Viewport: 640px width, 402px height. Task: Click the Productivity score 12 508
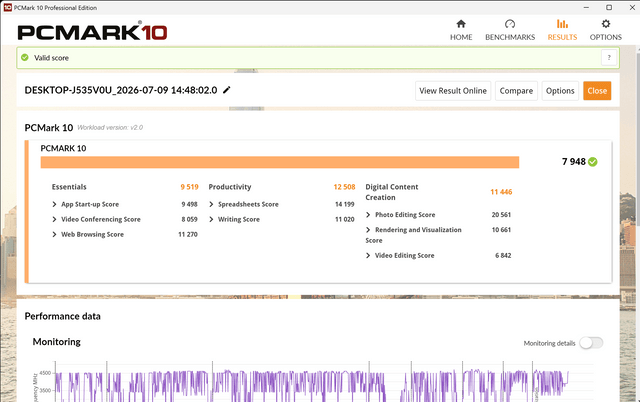pyautogui.click(x=344, y=187)
